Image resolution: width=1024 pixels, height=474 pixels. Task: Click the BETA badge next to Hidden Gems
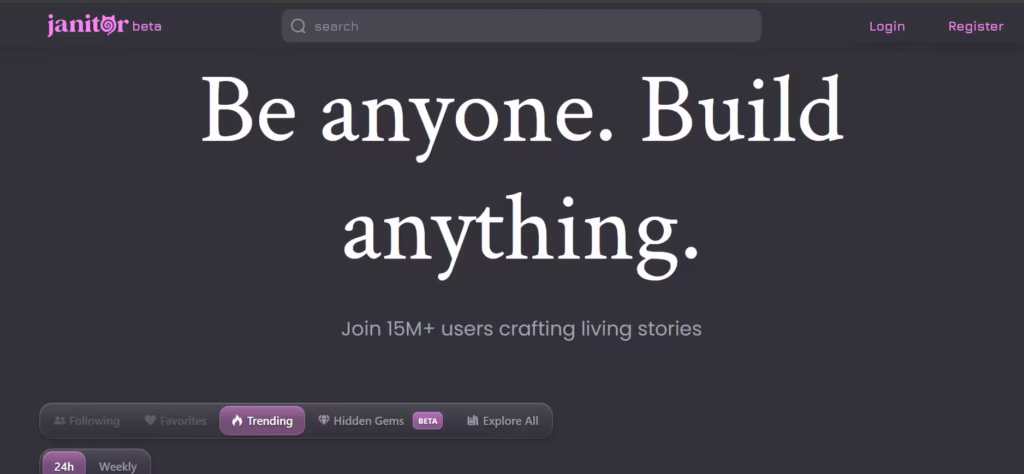(x=427, y=421)
